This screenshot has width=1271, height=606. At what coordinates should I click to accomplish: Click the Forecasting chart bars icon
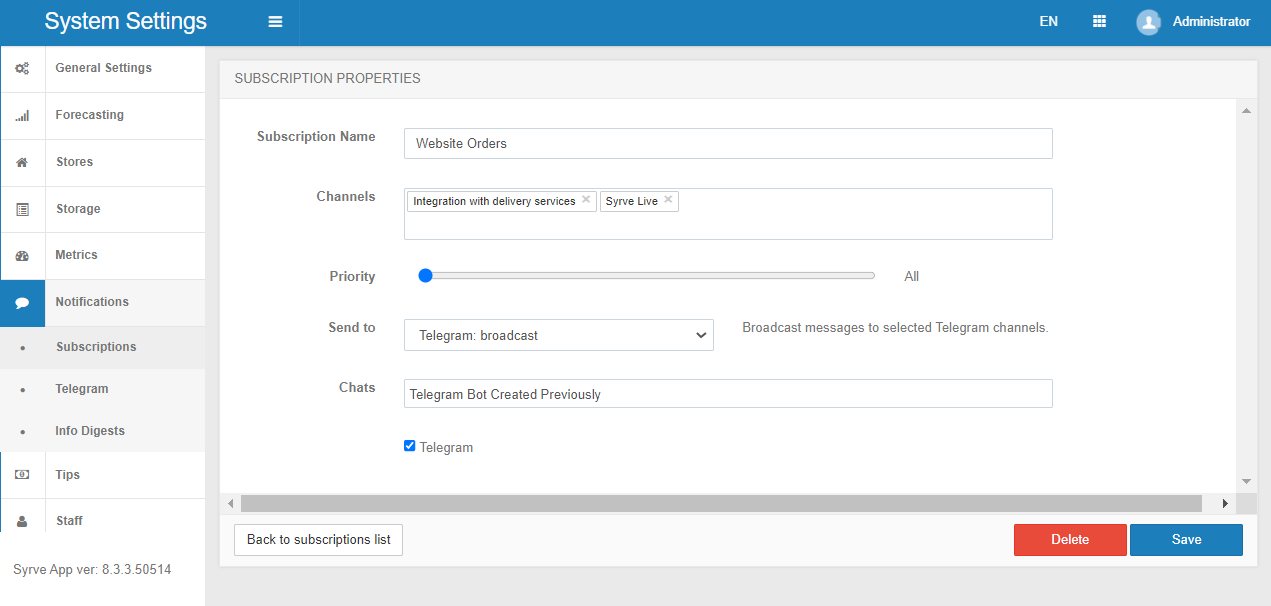click(22, 116)
